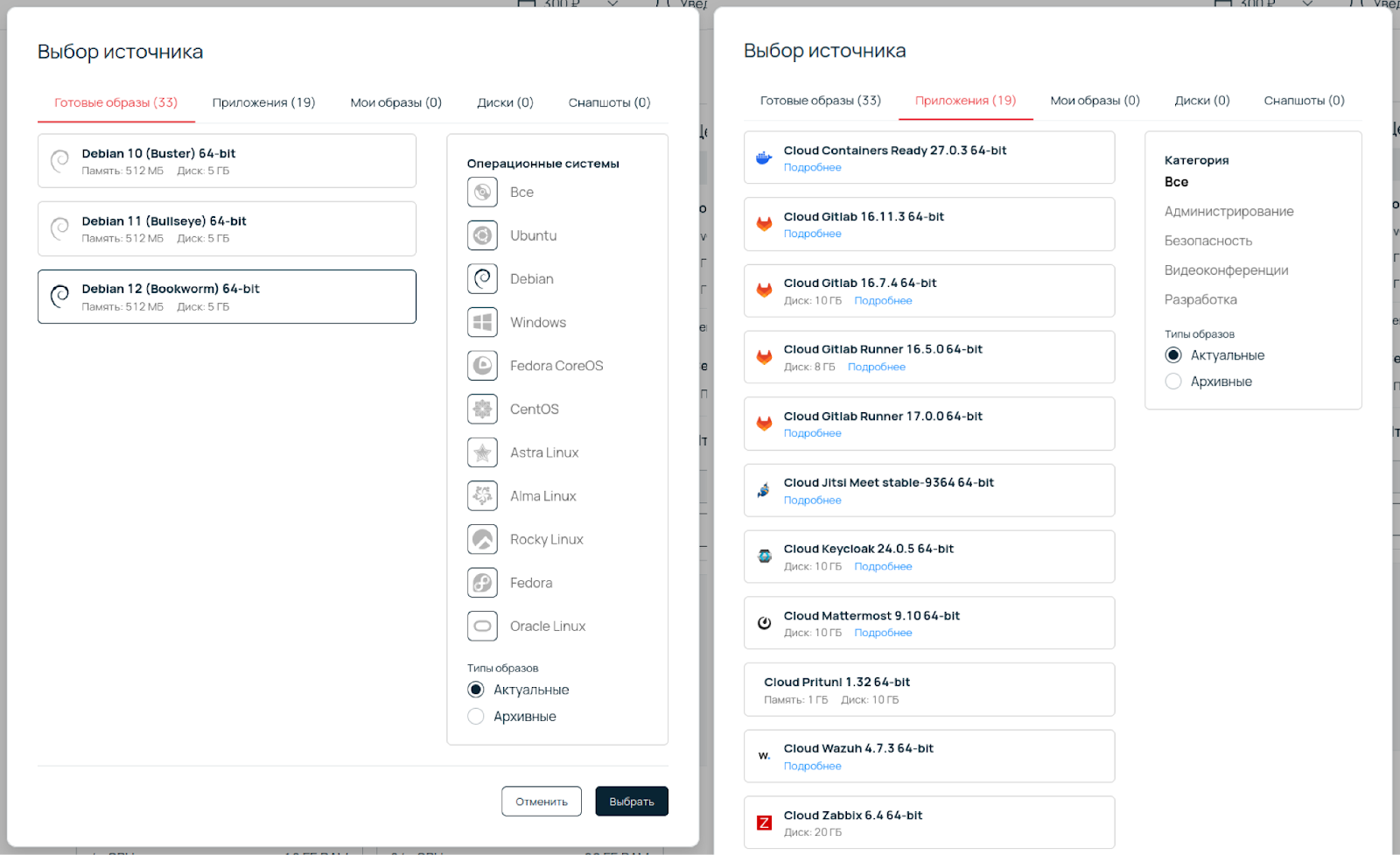Select the Cloud Zabbix 6.4 64-bit card
1400x855 pixels.
pyautogui.click(x=929, y=823)
